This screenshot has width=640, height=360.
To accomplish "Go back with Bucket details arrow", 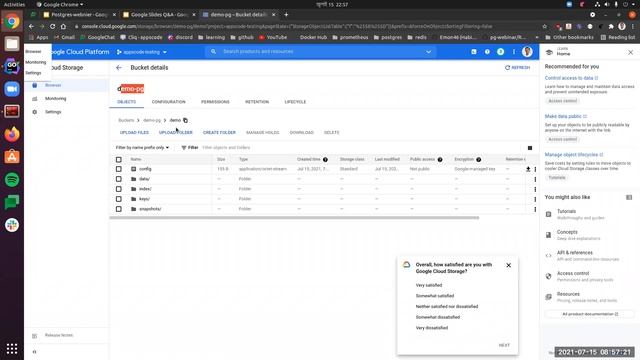I will 119,68.
